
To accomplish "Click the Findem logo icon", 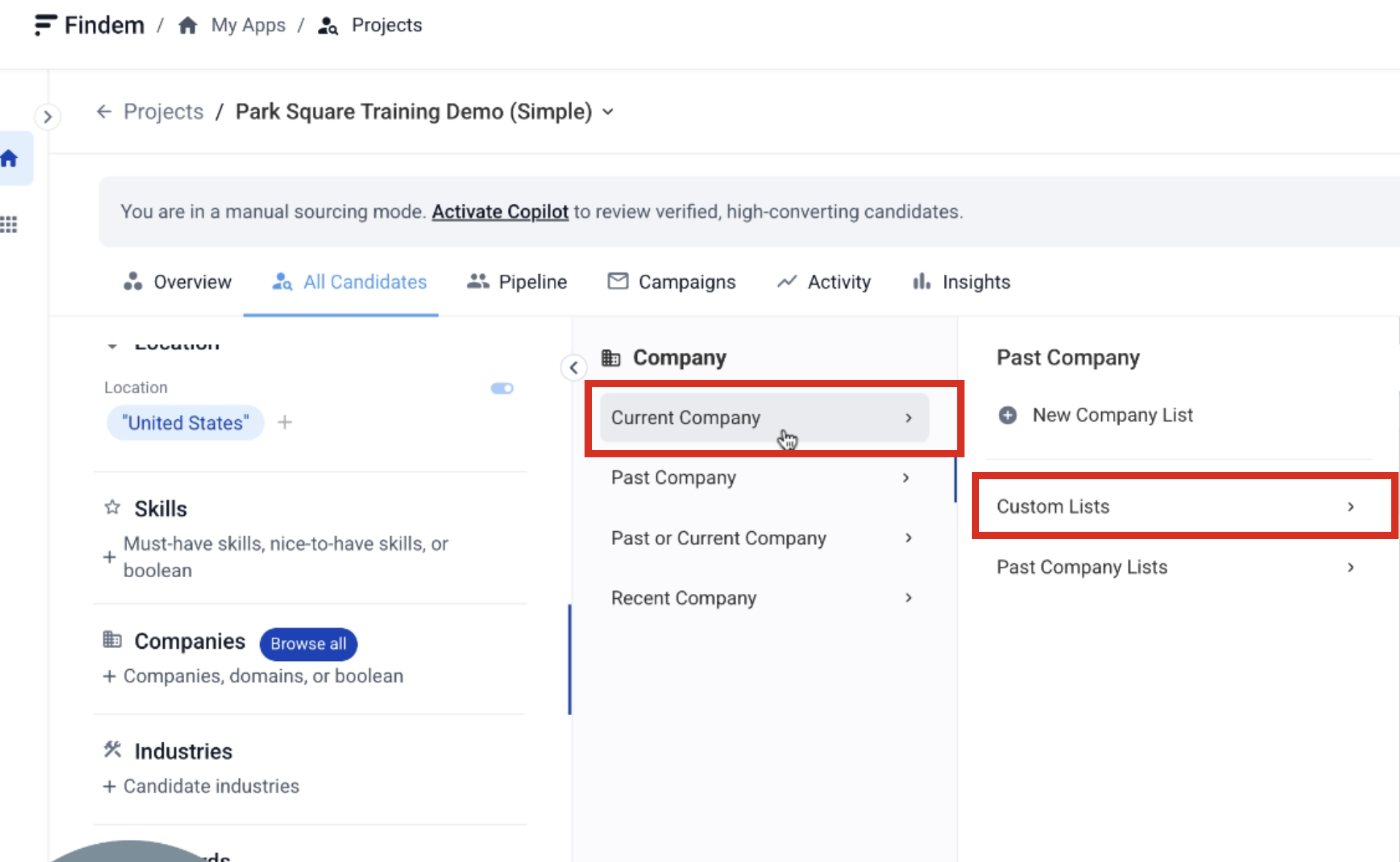I will 45,25.
